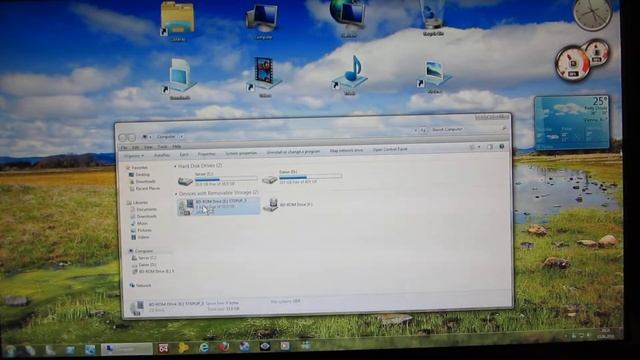Open the Edit menu
Image resolution: width=640 pixels, height=360 pixels.
point(136,147)
